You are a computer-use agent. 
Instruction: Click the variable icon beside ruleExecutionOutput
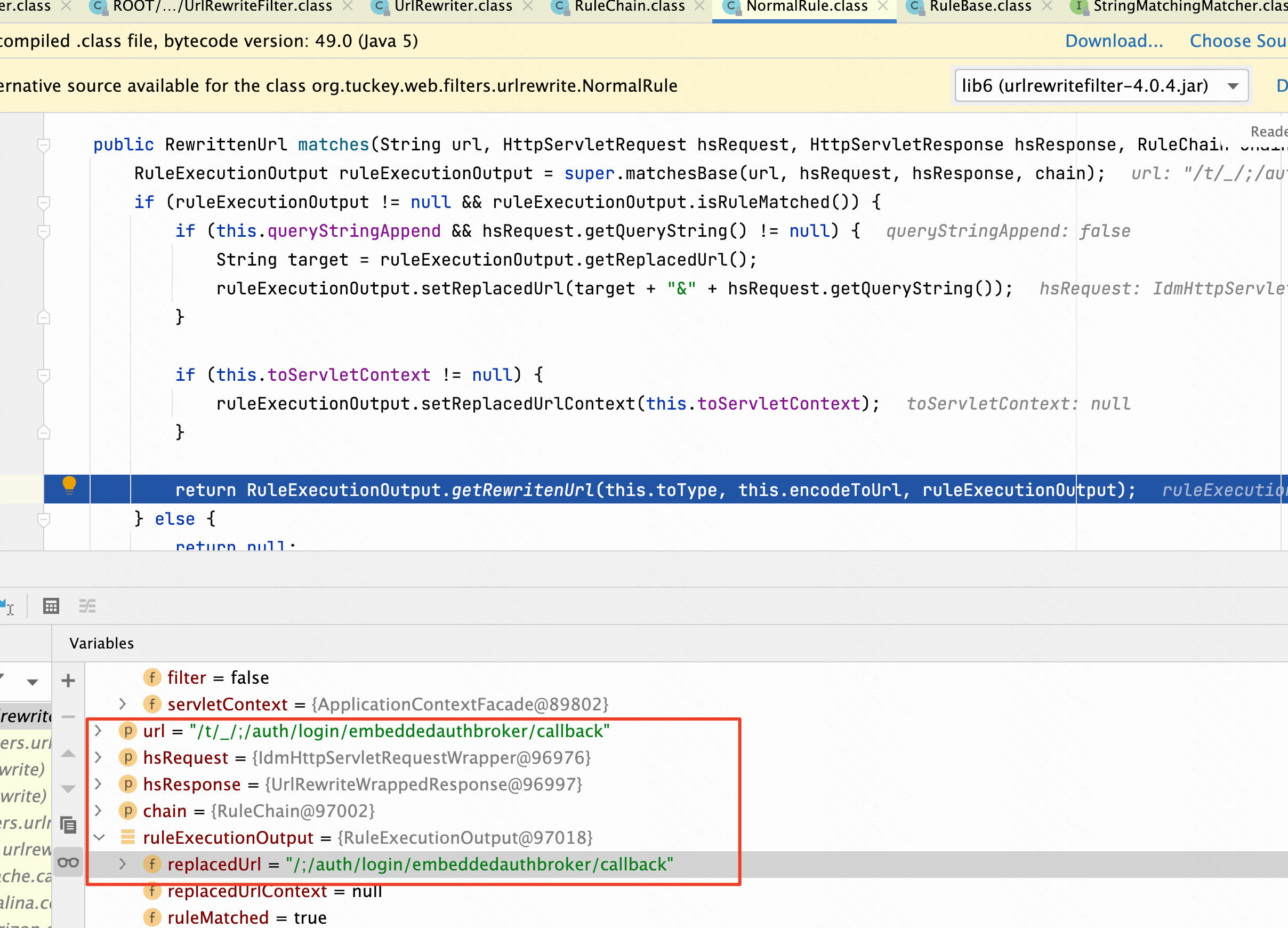click(x=128, y=838)
